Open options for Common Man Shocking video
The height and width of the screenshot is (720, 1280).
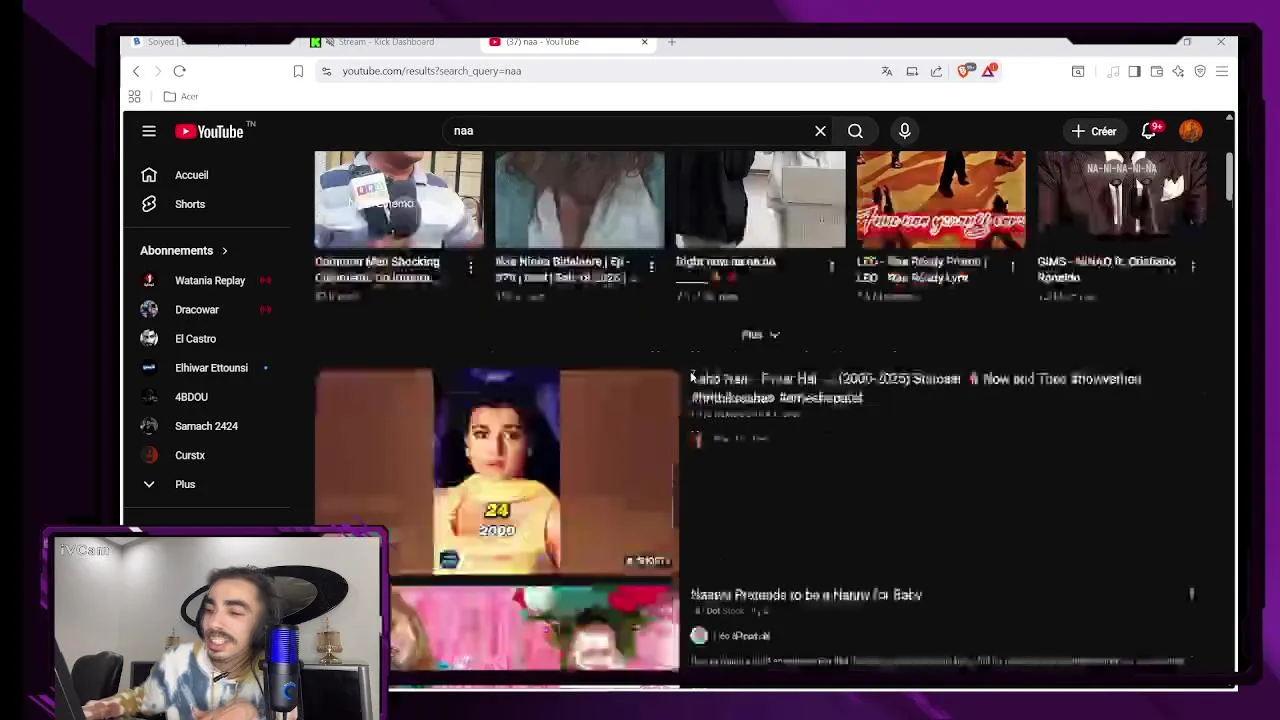click(x=470, y=266)
